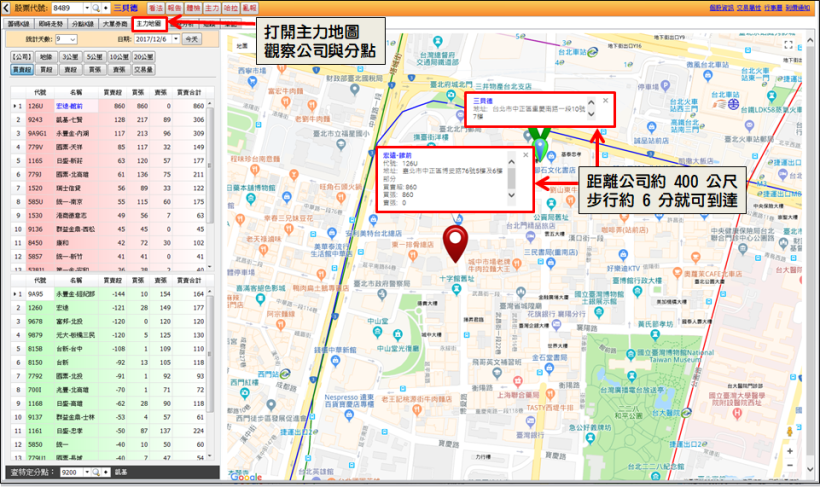Click the stock code input field showing 8489
Viewport: 820px width, 487px height.
pyautogui.click(x=67, y=8)
